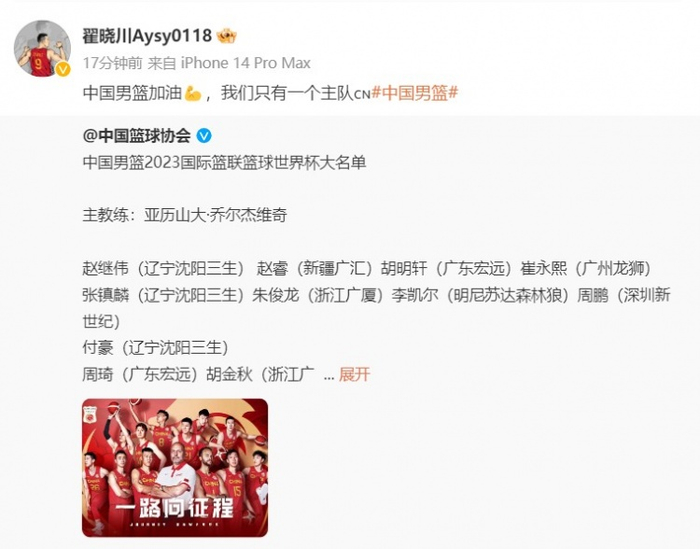Click the head coach line 亚历山大·乔尔杰维奇
This screenshot has width=700, height=549.
point(216,215)
